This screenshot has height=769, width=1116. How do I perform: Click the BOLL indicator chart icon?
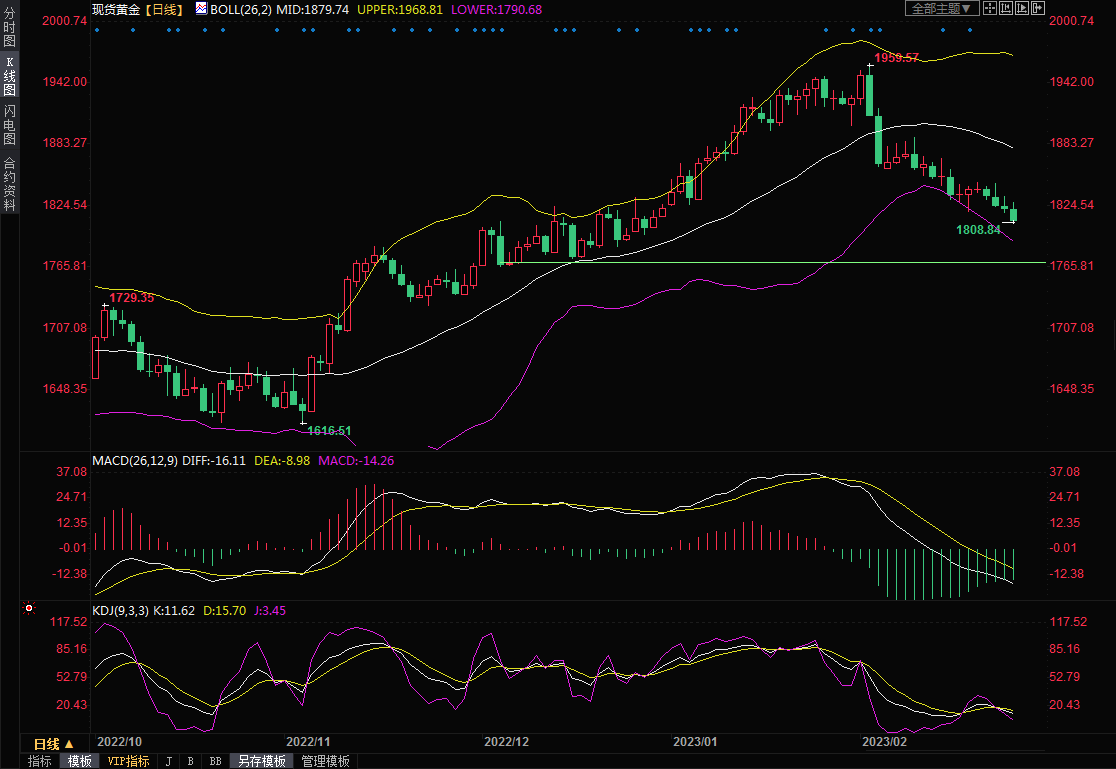[x=201, y=9]
